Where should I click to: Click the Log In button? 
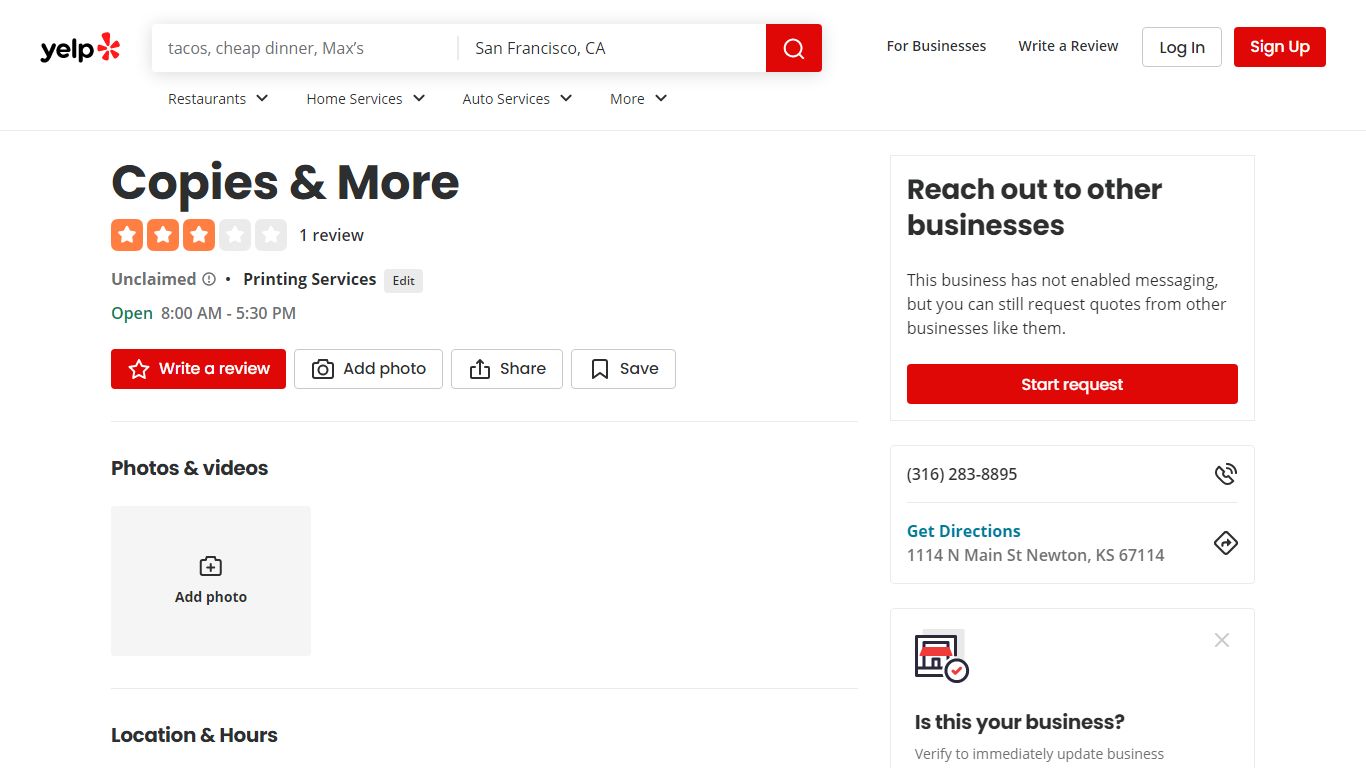tap(1182, 47)
